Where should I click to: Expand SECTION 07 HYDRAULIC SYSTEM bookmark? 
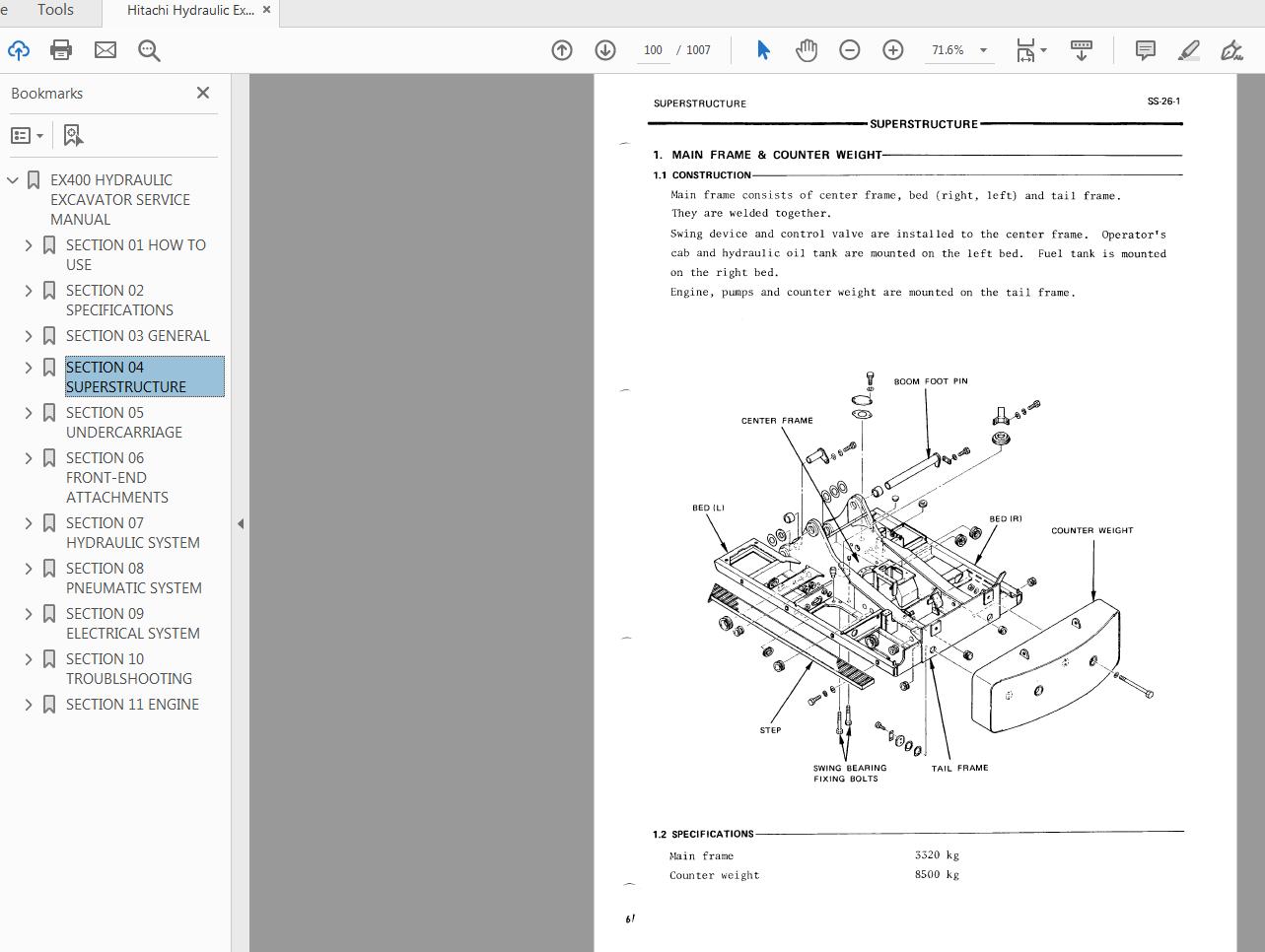(29, 522)
